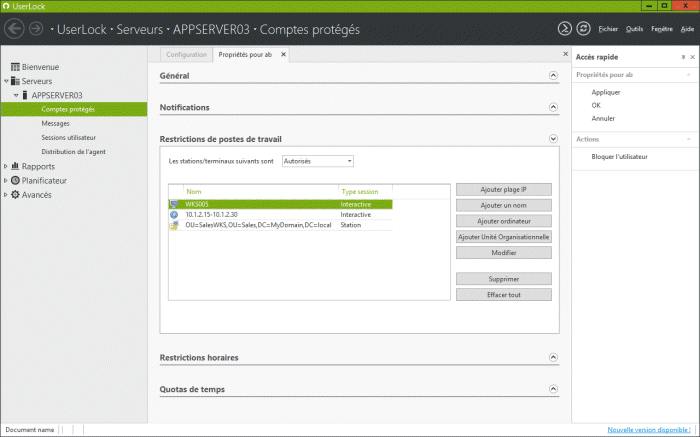Click the Supprimer button
700x437 pixels.
tap(504, 279)
